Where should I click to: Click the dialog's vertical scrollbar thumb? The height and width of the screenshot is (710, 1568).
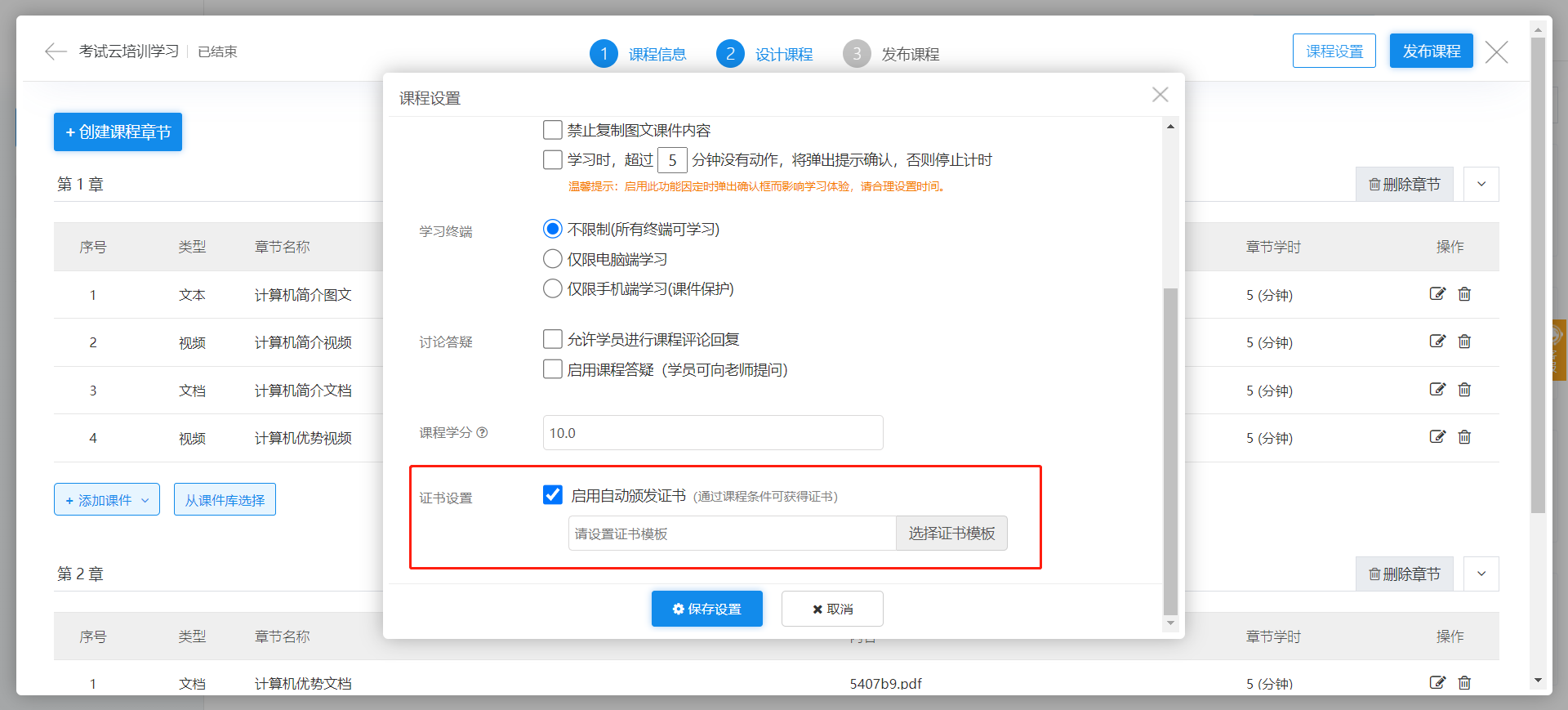[1170, 449]
